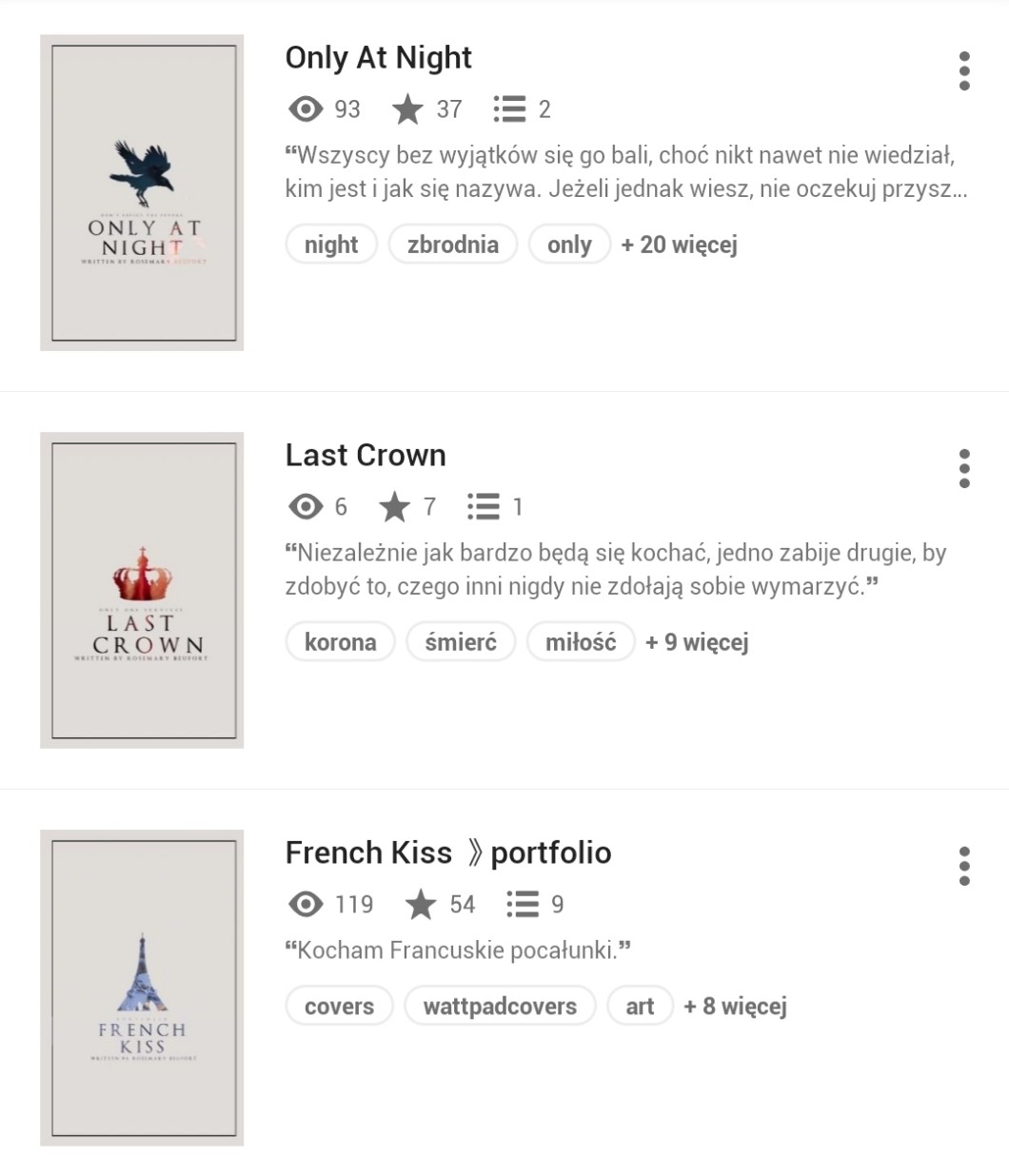Click the views eye icon for Only At Night

pyautogui.click(x=306, y=109)
